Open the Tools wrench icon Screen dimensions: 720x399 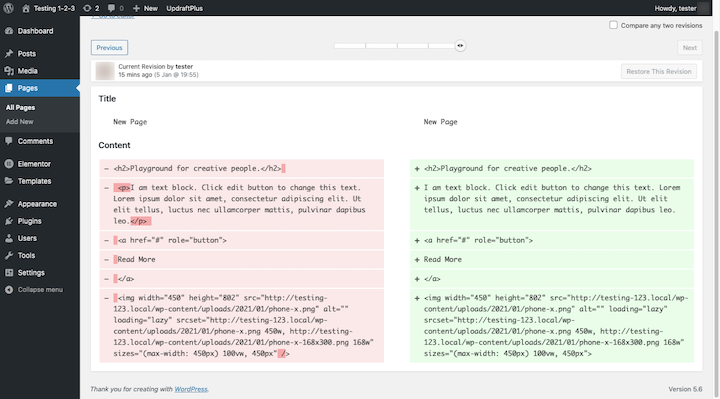tap(9, 255)
